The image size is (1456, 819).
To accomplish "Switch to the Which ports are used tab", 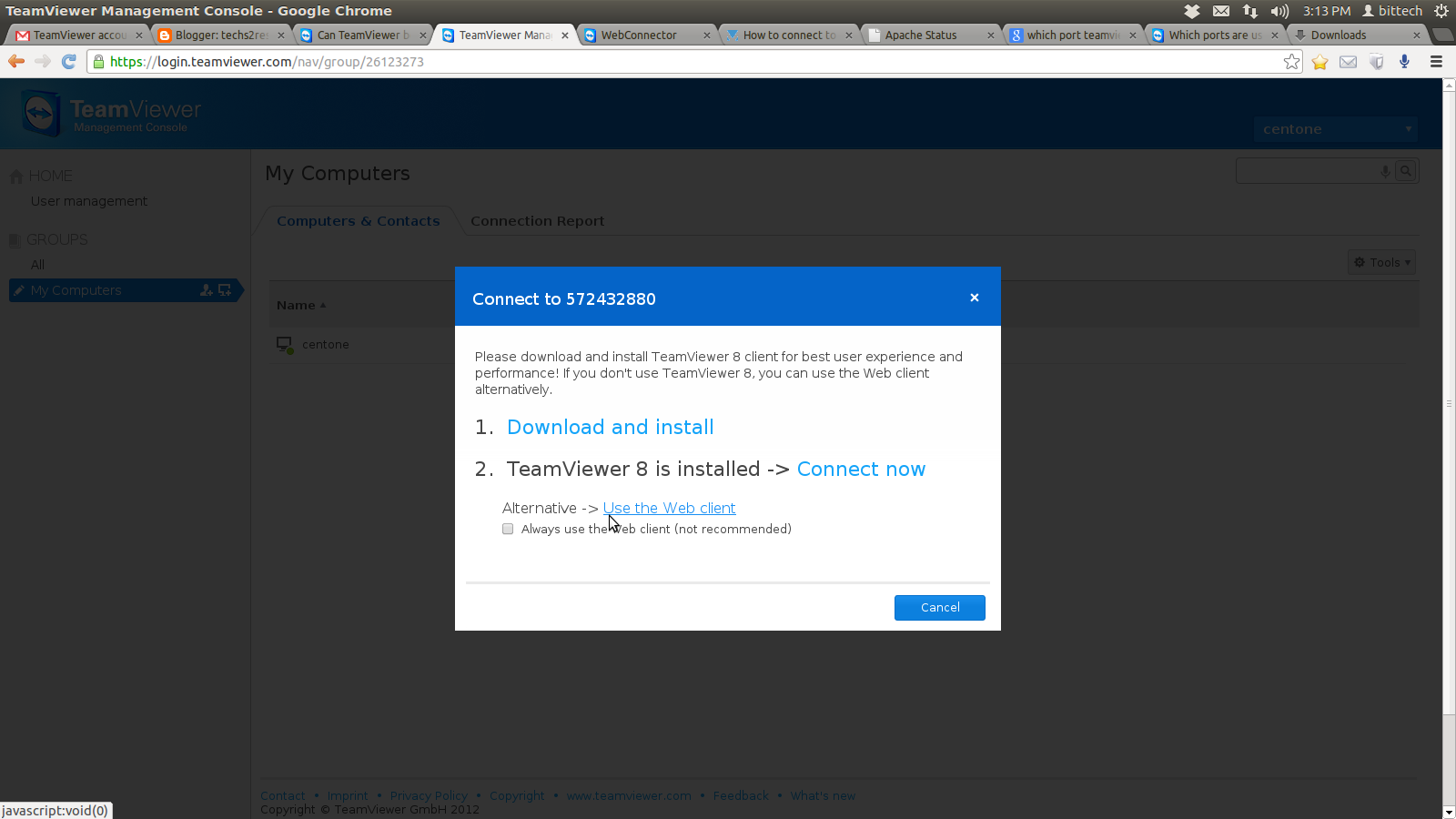I will click(1215, 35).
